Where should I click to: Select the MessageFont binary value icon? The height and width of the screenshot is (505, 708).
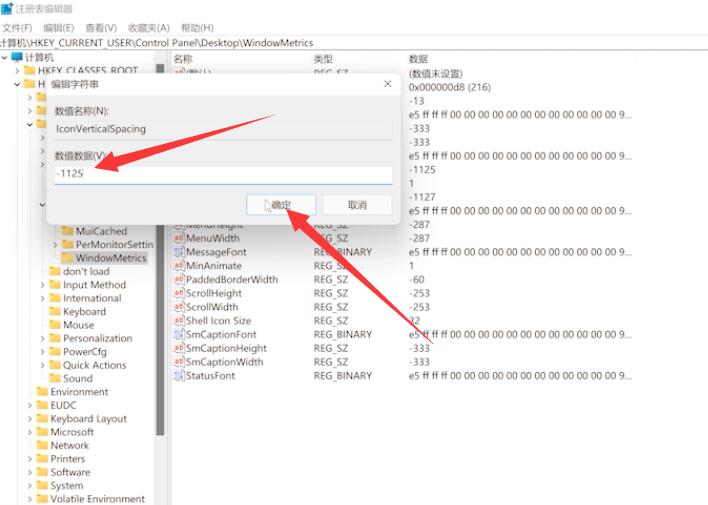pos(179,253)
